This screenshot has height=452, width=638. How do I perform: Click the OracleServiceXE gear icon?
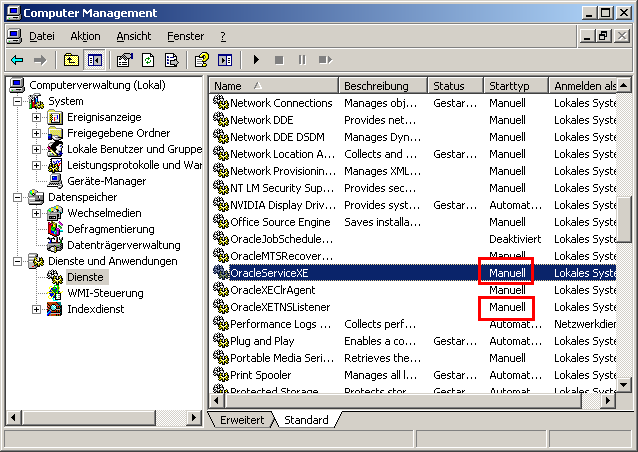221,273
